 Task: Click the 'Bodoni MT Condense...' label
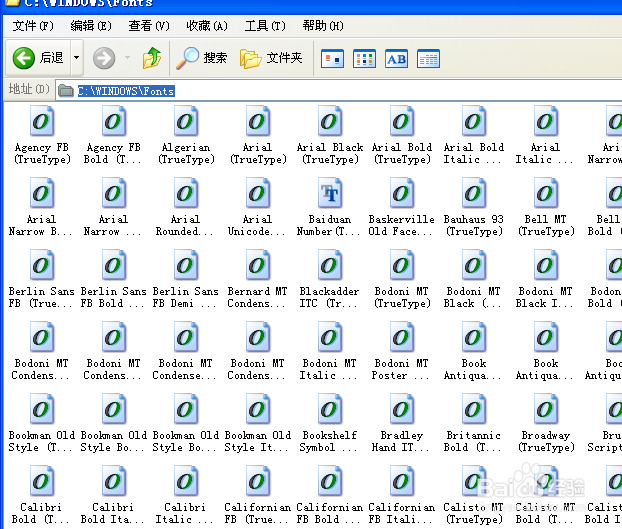point(185,369)
